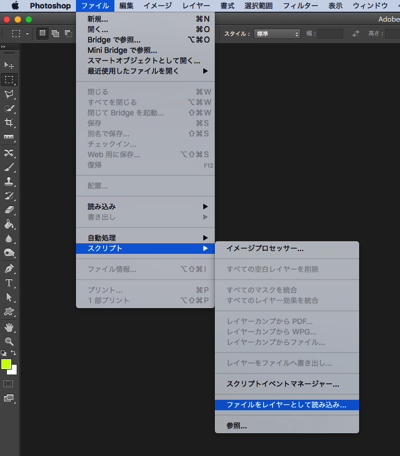Click the white background color swatch
This screenshot has width=400, height=456.
(x=14, y=372)
